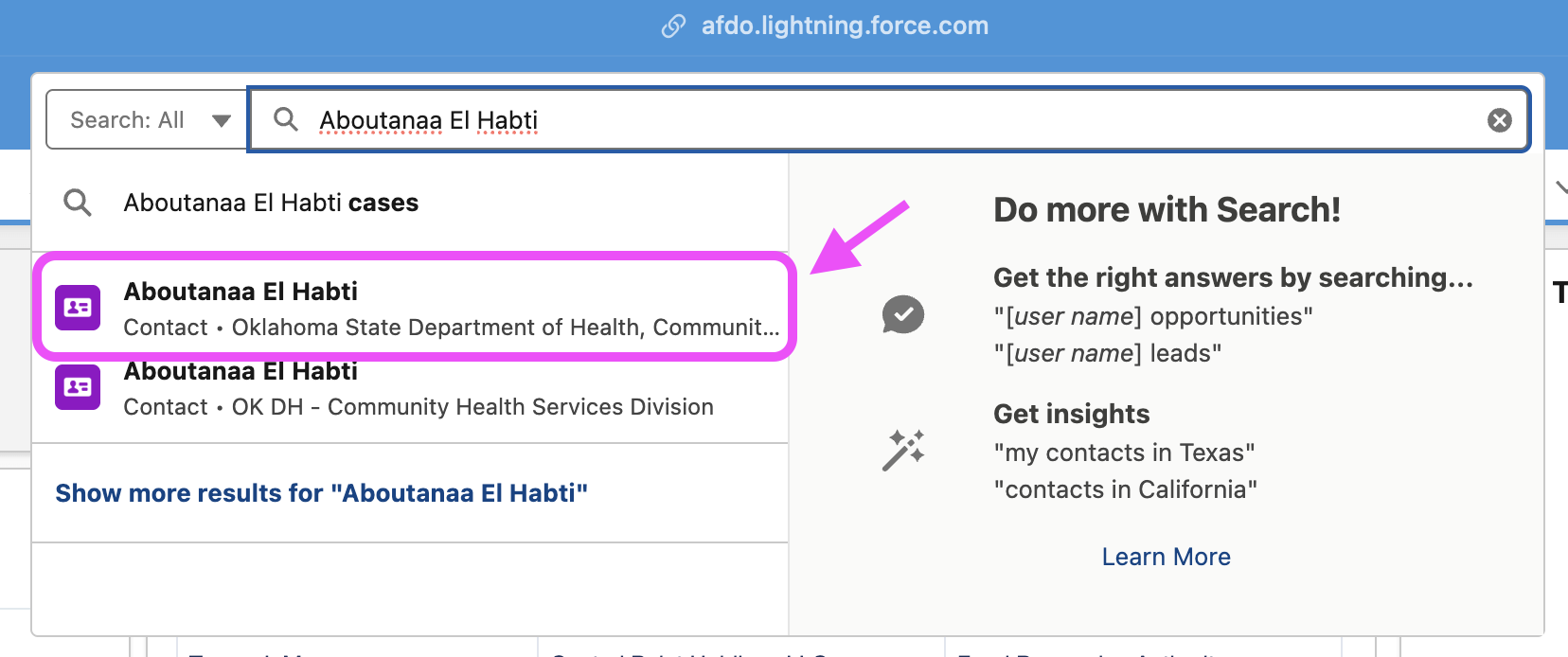Click the checkmark speech bubble icon
Image resolution: width=1568 pixels, height=657 pixels.
pos(902,313)
